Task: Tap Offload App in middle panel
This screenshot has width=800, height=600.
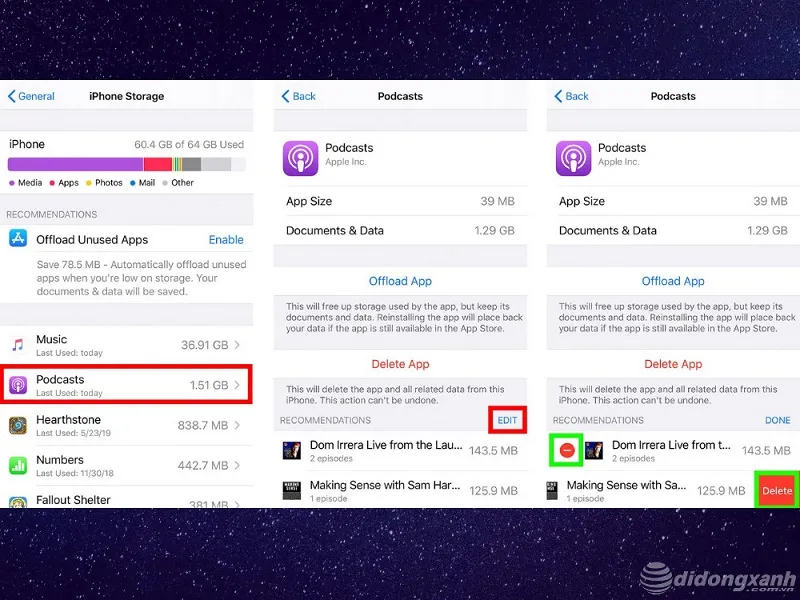Action: pyautogui.click(x=400, y=281)
